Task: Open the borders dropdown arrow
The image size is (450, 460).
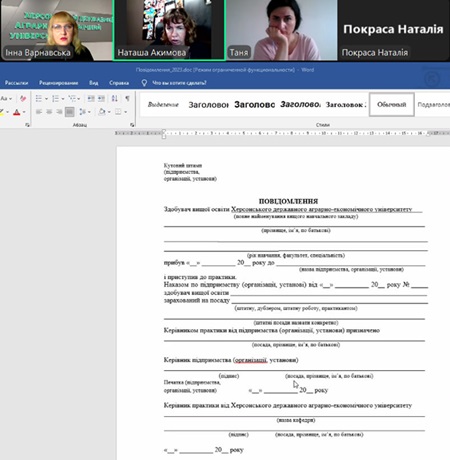Action: point(125,112)
